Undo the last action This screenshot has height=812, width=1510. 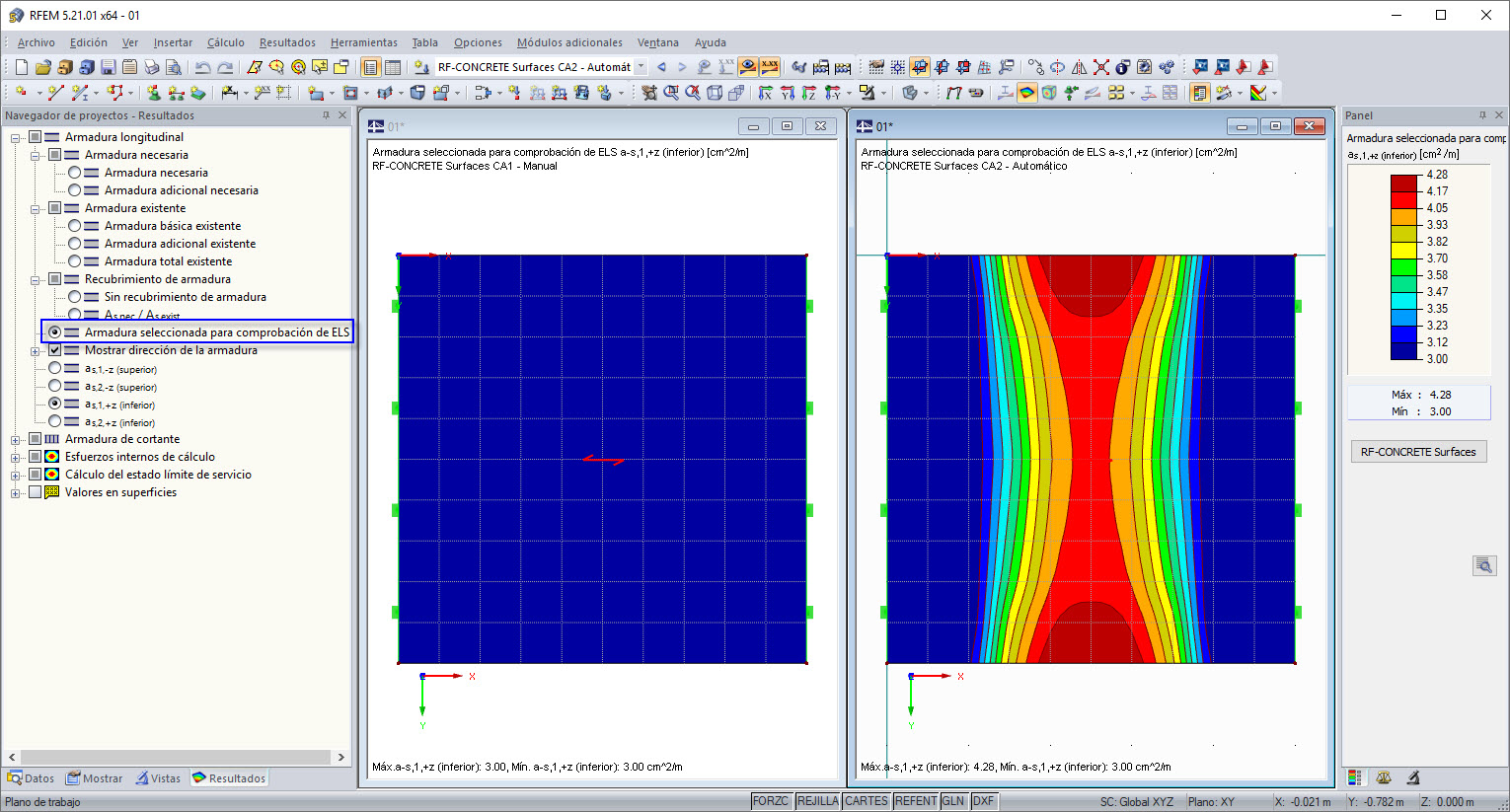[202, 67]
